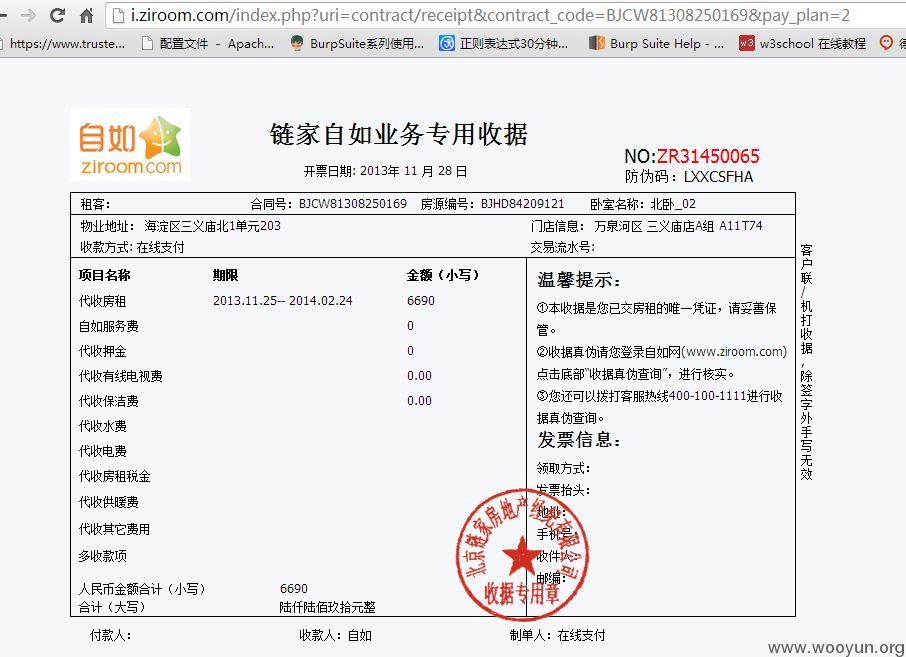The image size is (906, 657).
Task: Click the 代收电费 row label
Action: coord(102,451)
